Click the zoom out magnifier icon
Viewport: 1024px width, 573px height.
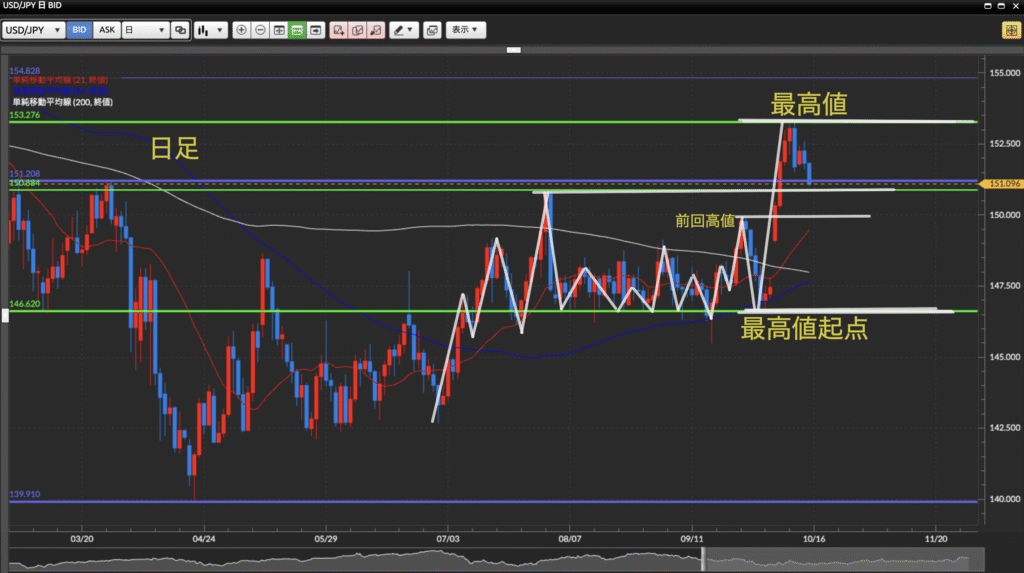tap(260, 30)
